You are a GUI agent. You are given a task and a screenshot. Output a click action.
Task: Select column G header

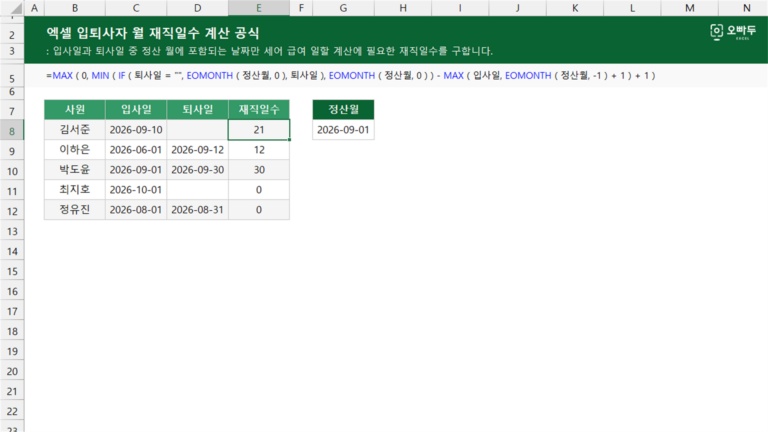(343, 8)
